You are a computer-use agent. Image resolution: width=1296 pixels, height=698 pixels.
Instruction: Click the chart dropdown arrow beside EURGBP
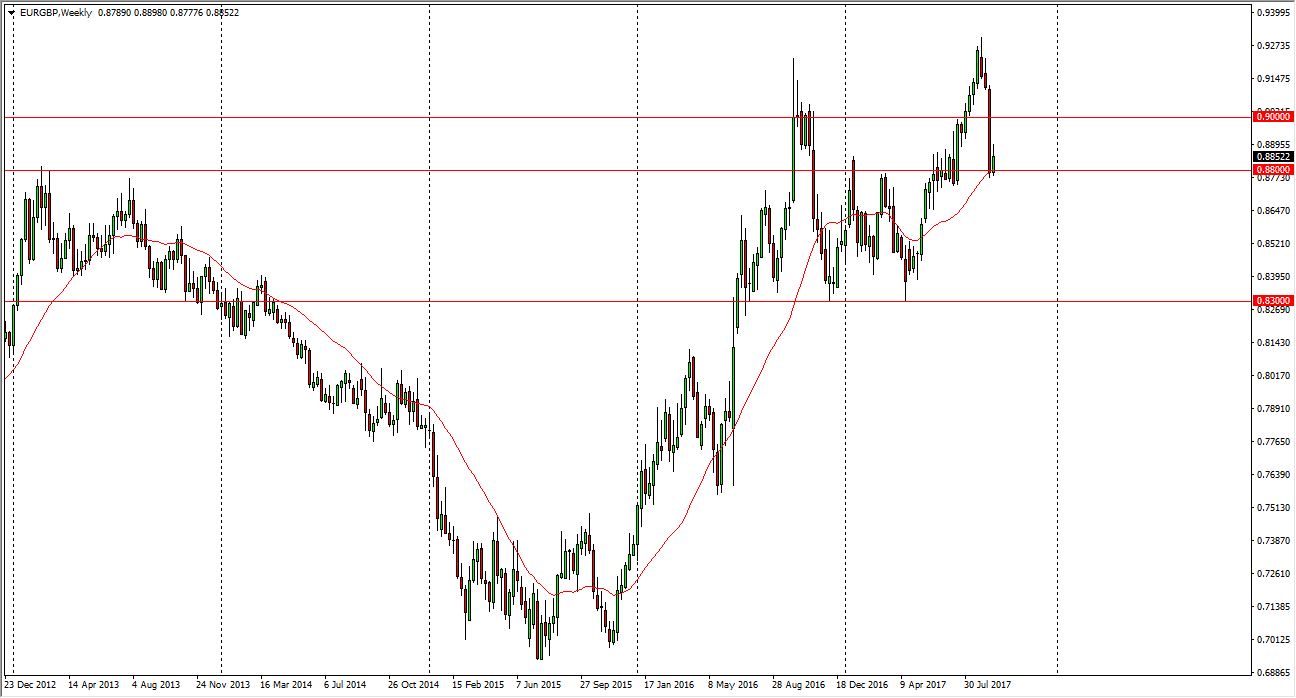click(x=11, y=12)
